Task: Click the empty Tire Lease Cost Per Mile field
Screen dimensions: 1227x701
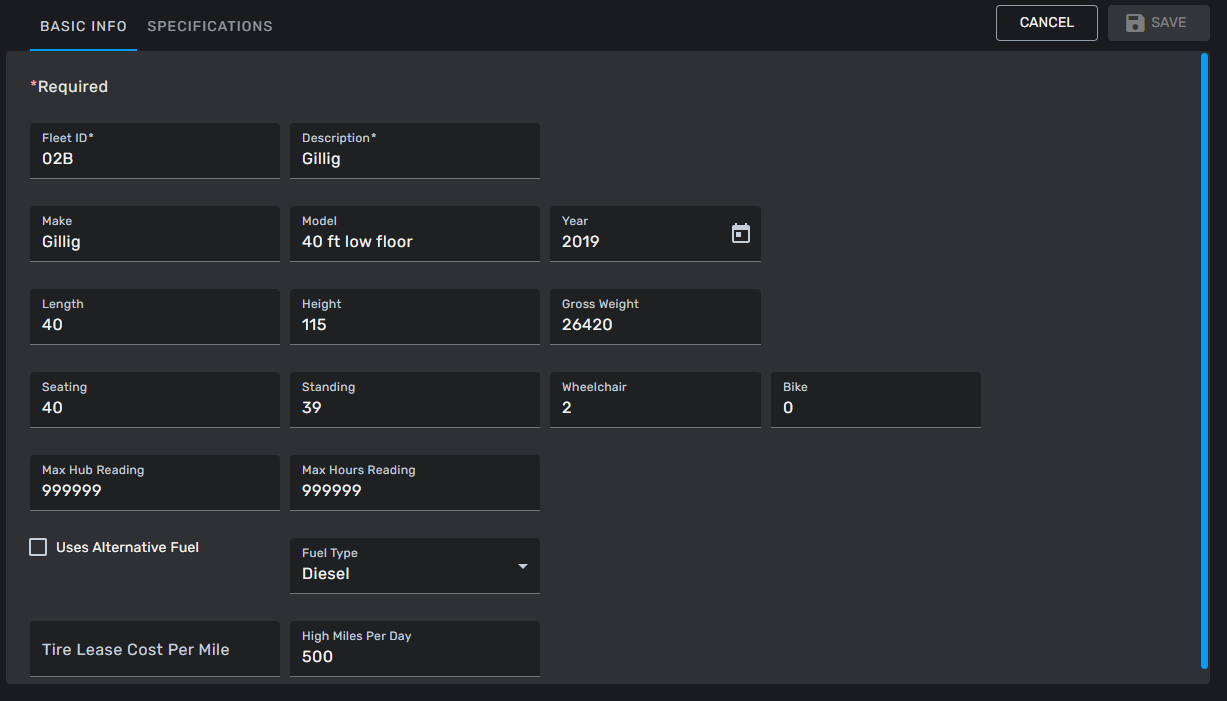Action: click(x=154, y=649)
